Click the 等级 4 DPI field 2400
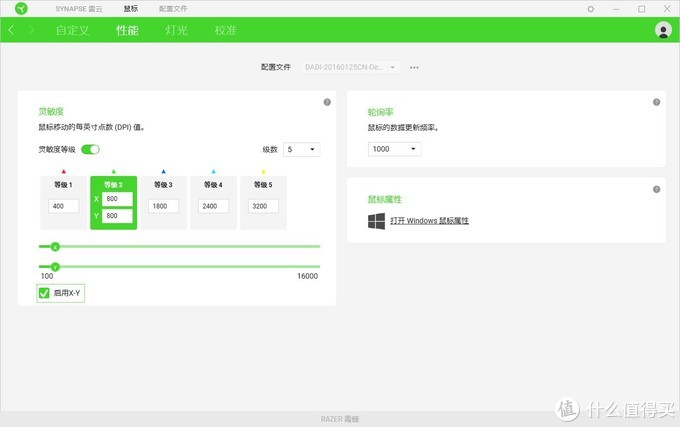Screen dimensions: 680x427 [213, 206]
